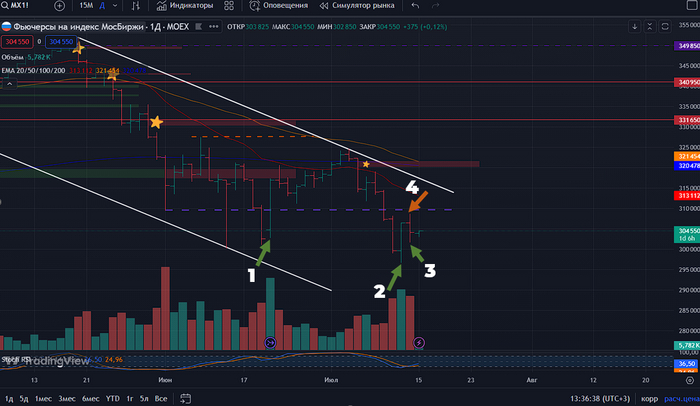Viewport: 700px width, 406px height.
Task: Launch Симулятор рынка replay
Action: 357,5
